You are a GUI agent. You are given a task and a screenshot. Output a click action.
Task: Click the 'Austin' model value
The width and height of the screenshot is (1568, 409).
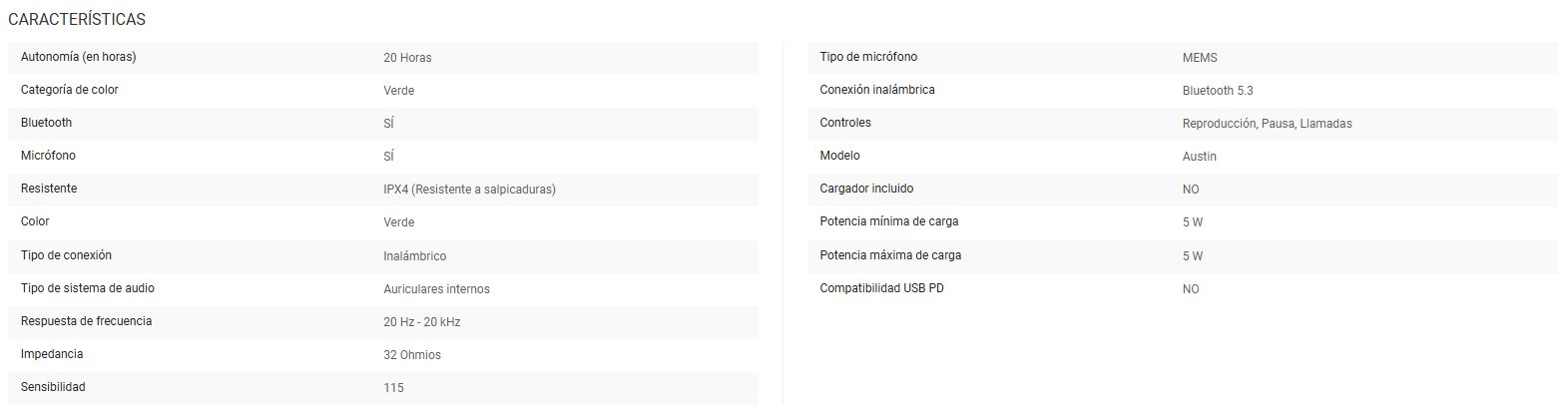(x=1199, y=157)
